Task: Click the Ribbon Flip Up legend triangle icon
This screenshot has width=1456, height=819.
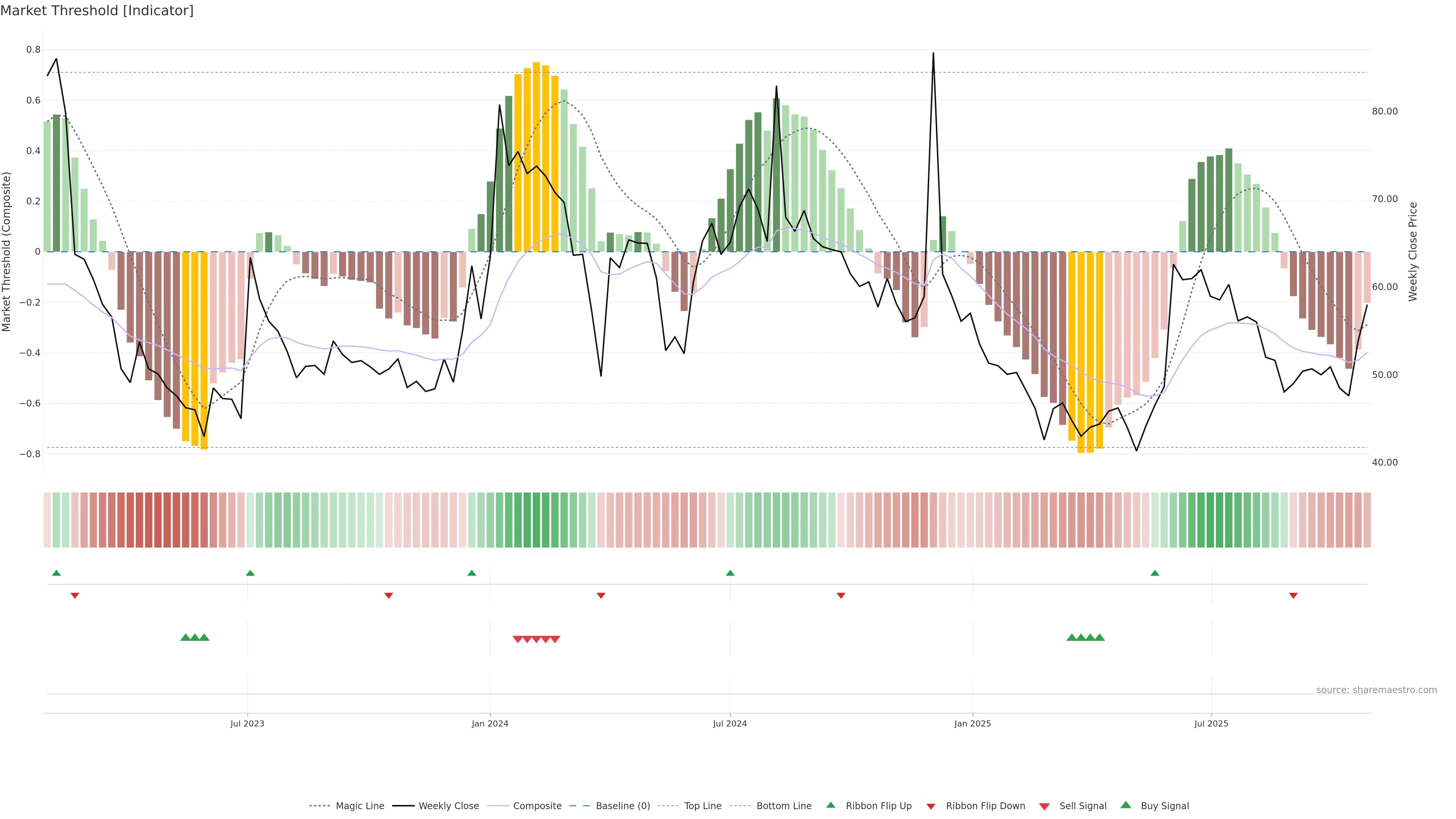Action: 830,805
